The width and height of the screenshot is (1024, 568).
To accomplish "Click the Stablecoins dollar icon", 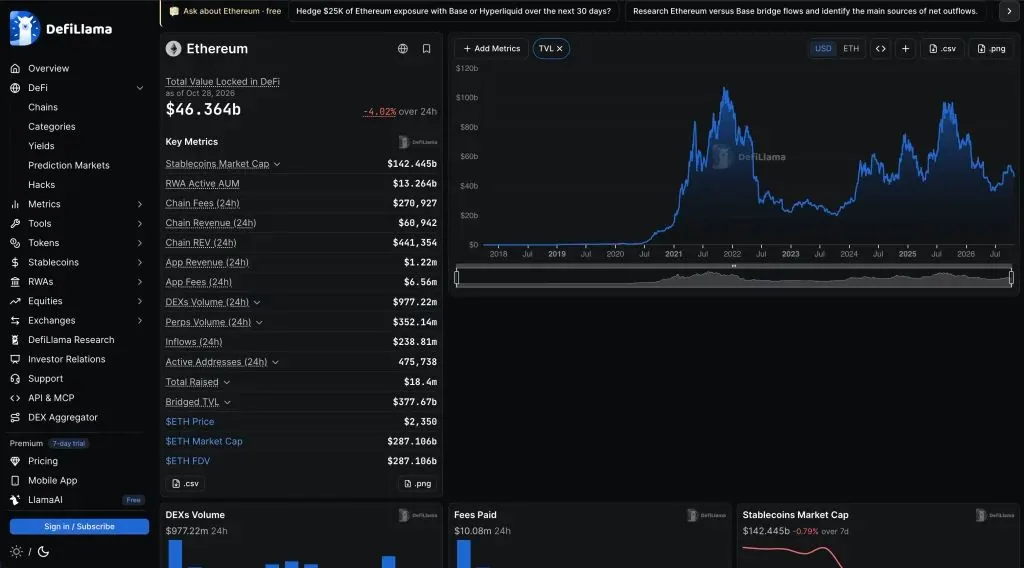I will tap(15, 262).
